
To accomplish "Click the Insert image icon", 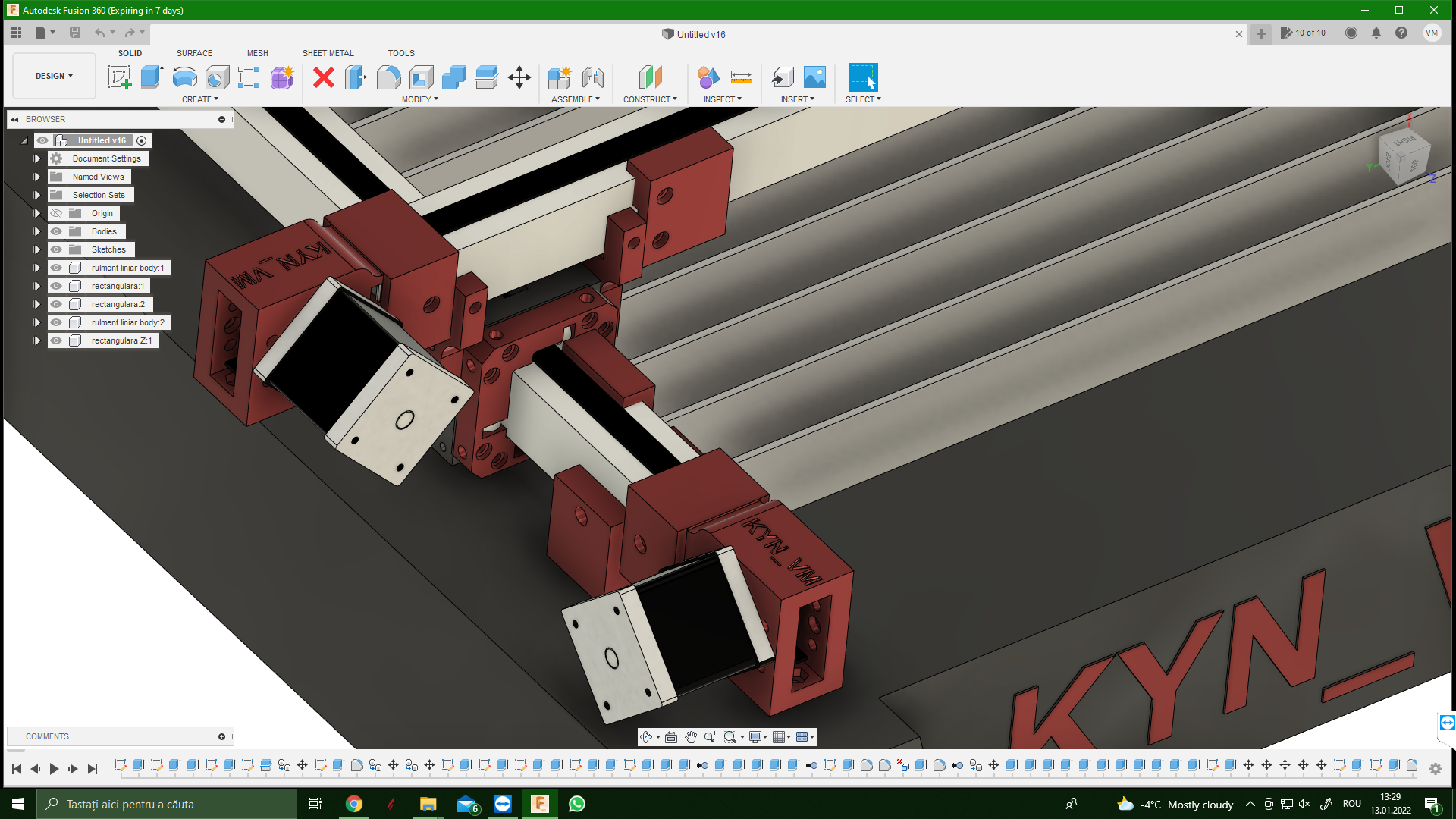I will tap(814, 77).
